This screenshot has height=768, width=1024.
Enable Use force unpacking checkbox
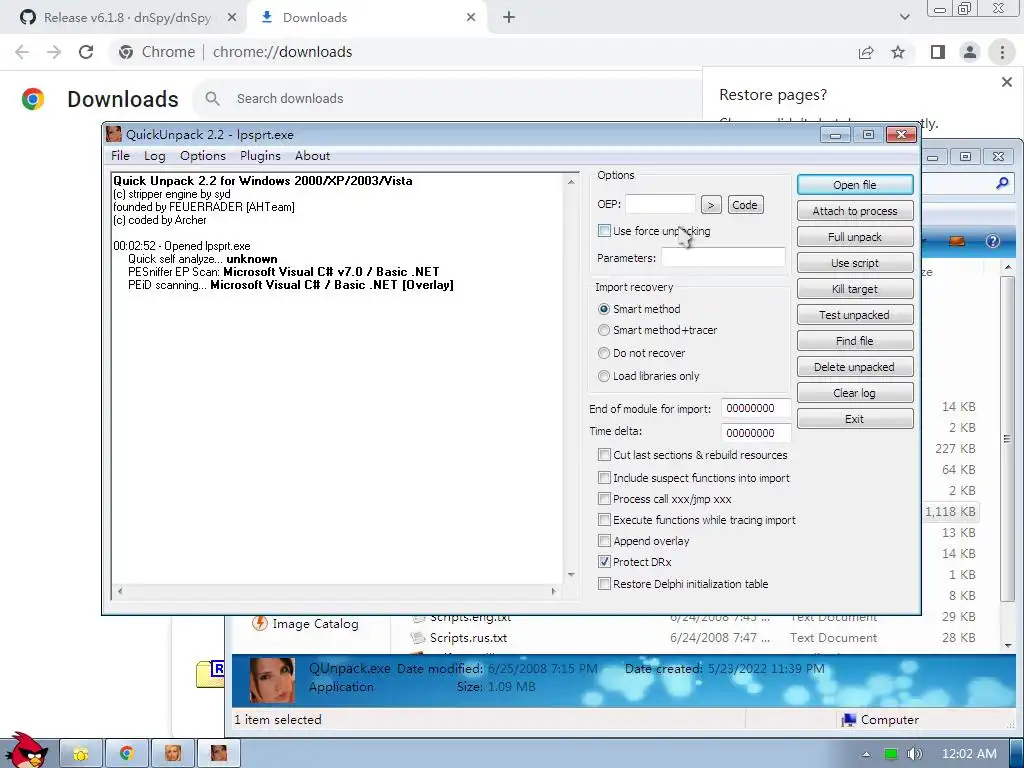[604, 231]
